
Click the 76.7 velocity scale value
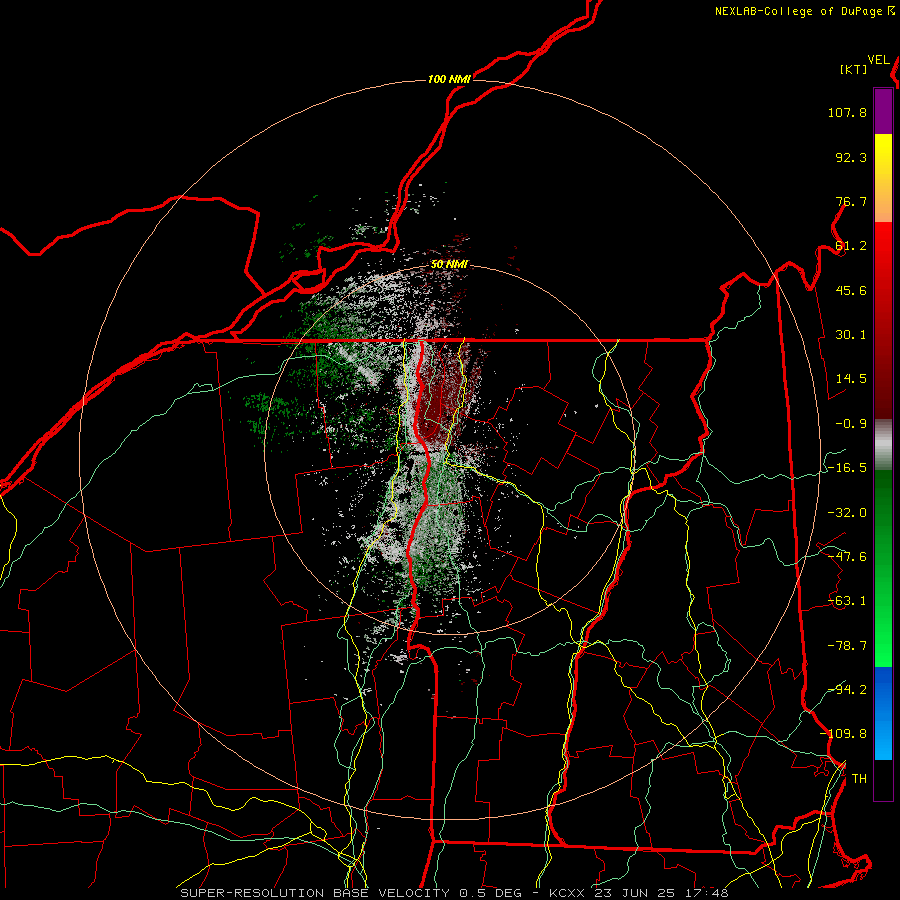(851, 201)
